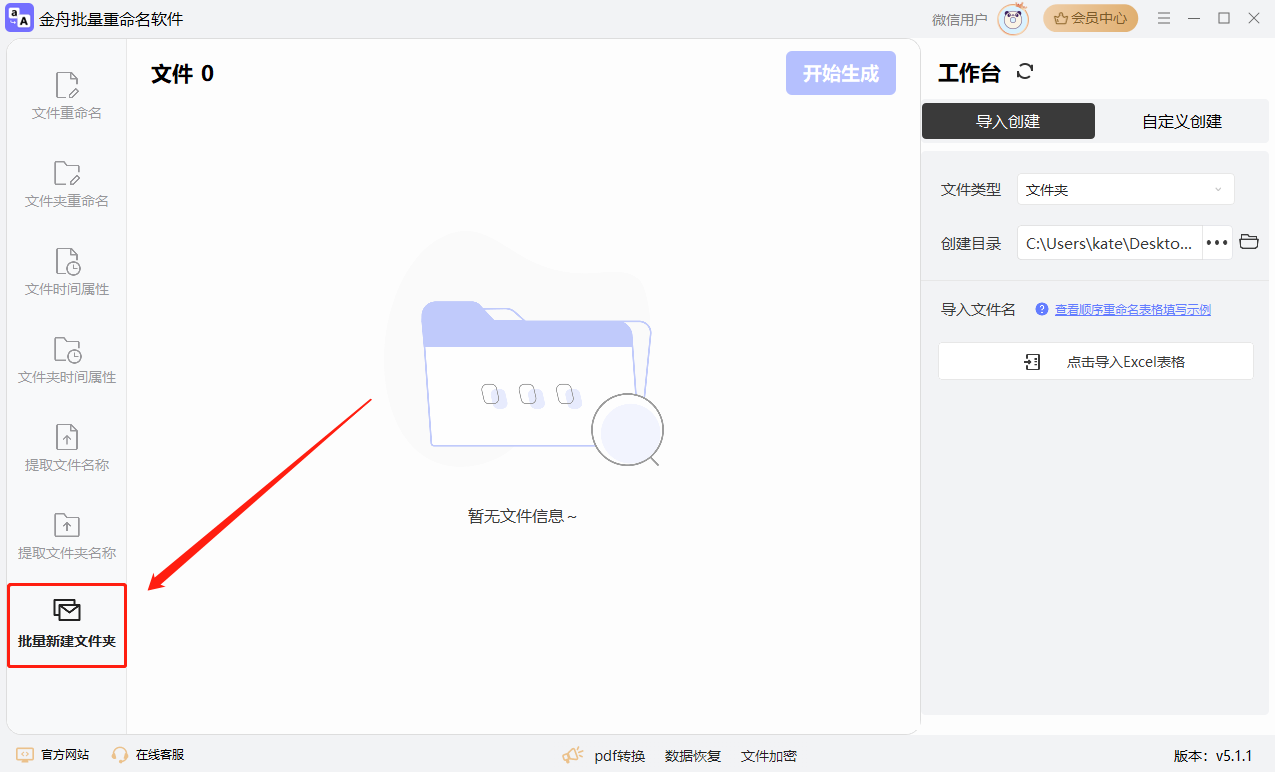
Task: Open the 查看顺序重命名表格填写示例 link
Action: [x=1132, y=310]
